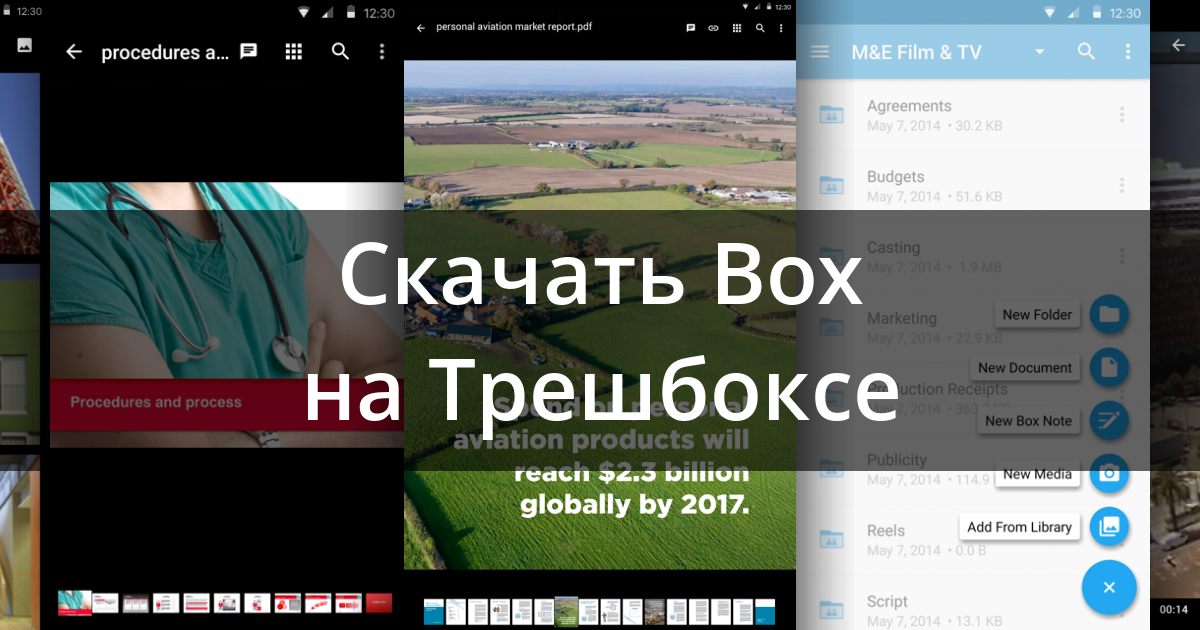The height and width of the screenshot is (630, 1200).
Task: Open options menu for Agreements folder
Action: click(1122, 115)
